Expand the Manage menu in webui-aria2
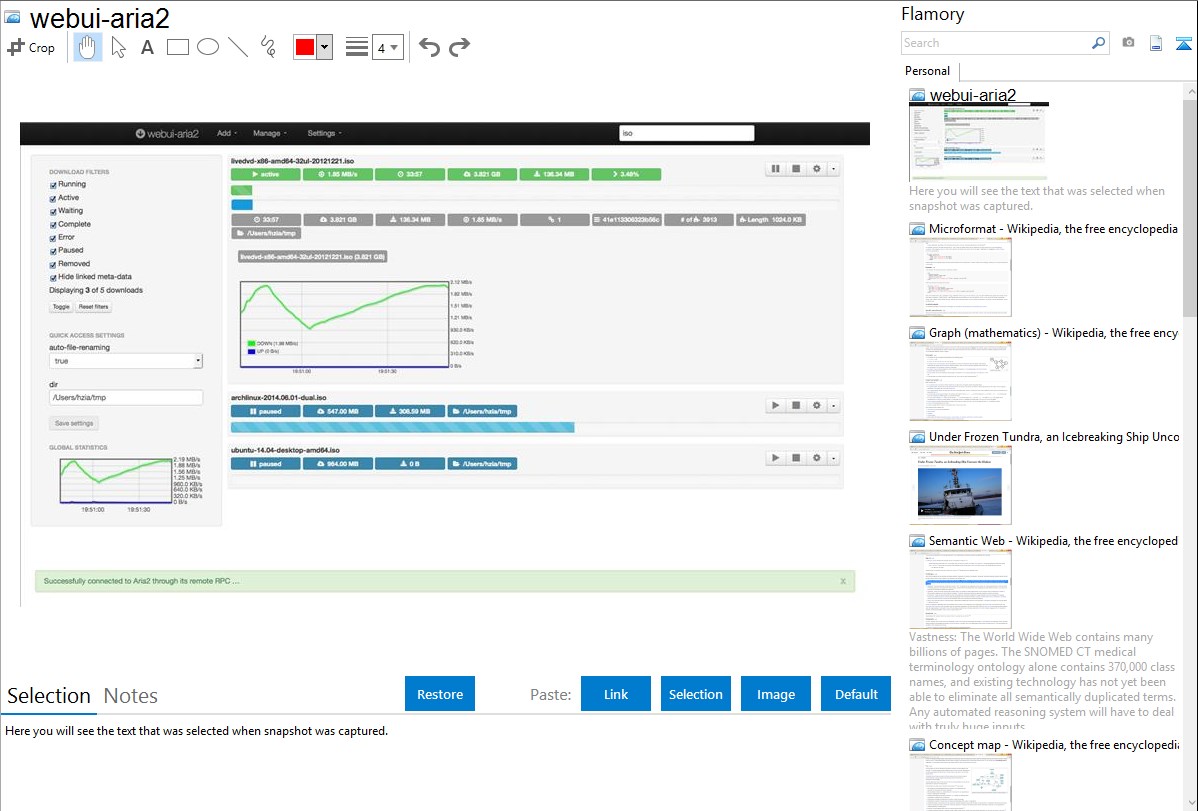Screen dimensions: 1198x811 (x=270, y=133)
